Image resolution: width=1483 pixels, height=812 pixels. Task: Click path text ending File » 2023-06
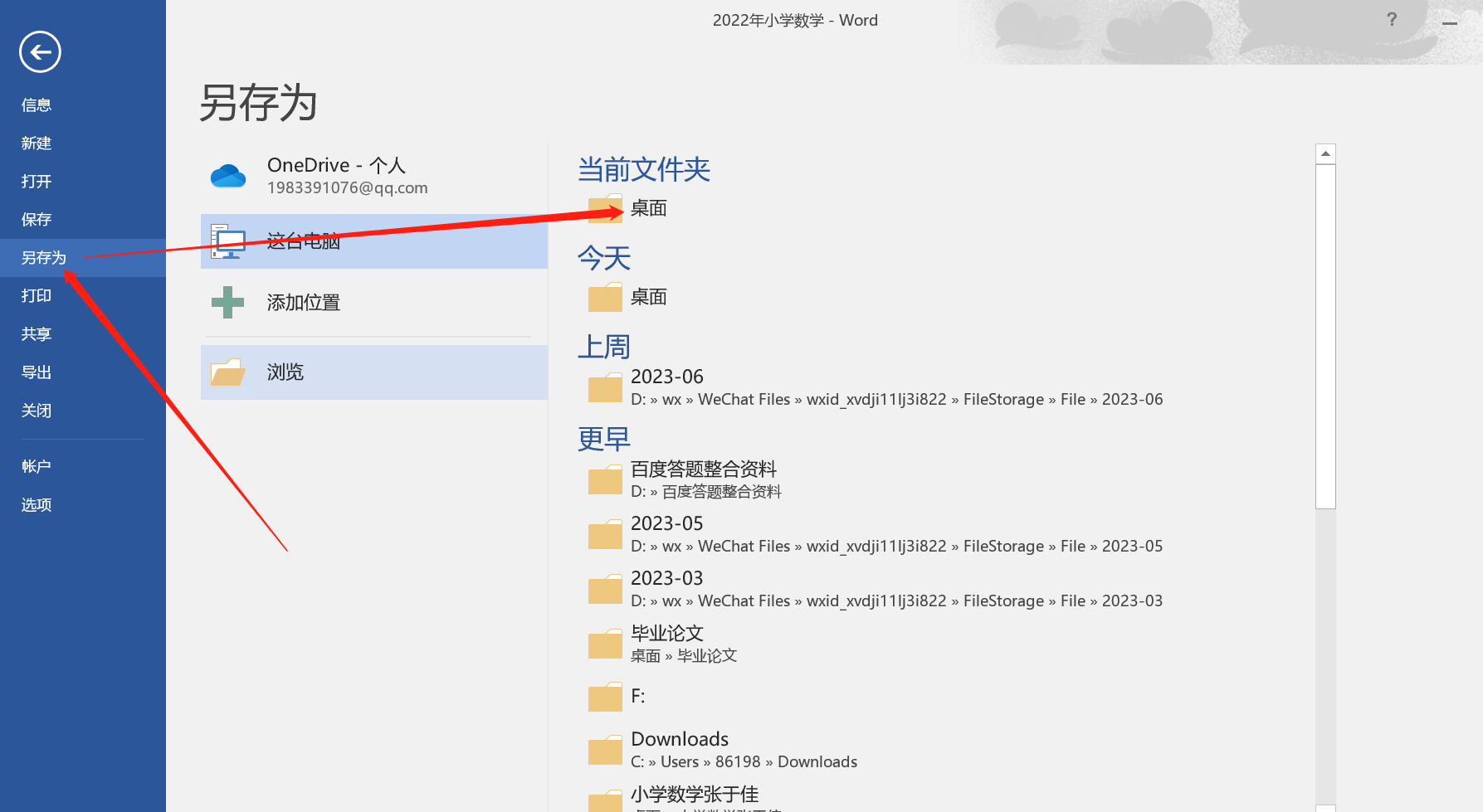tap(897, 400)
